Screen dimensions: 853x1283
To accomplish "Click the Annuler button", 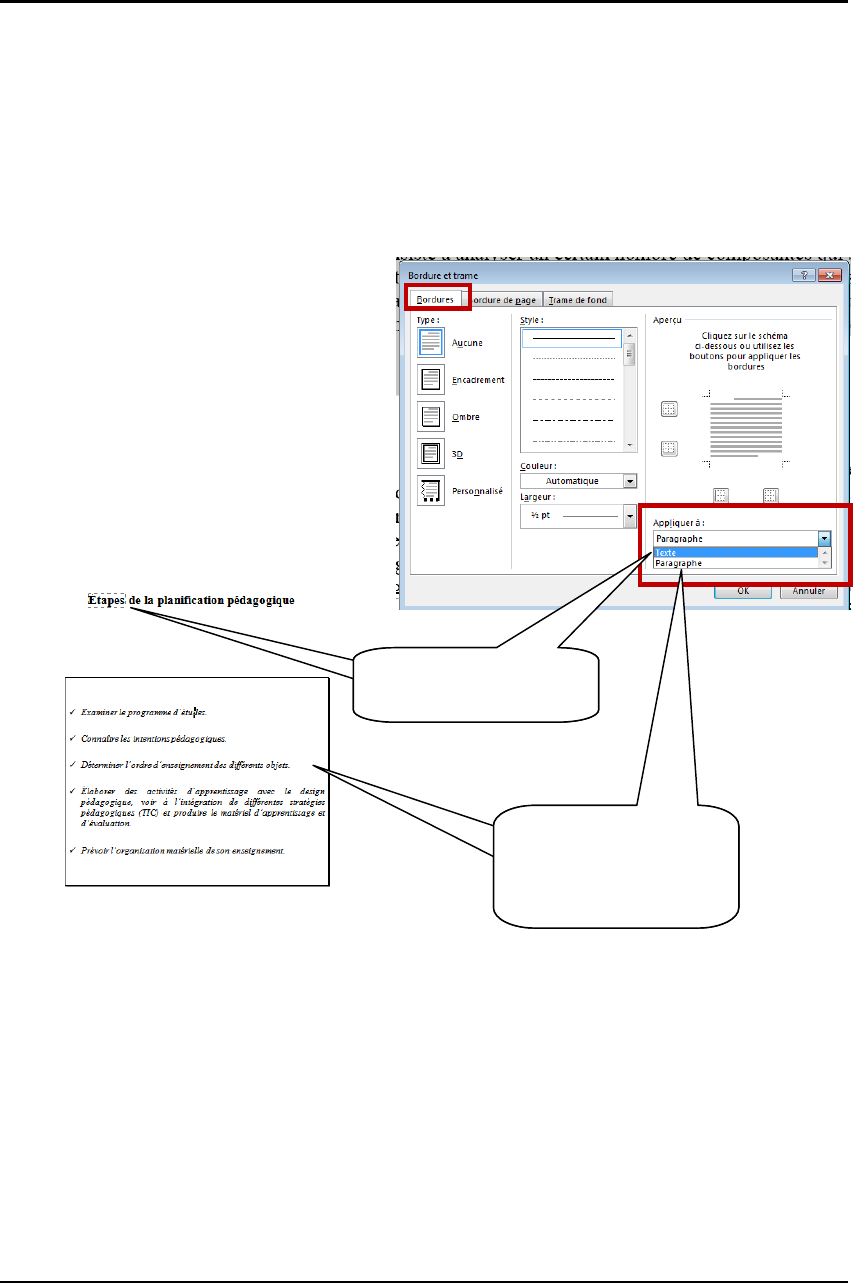I will [x=809, y=591].
